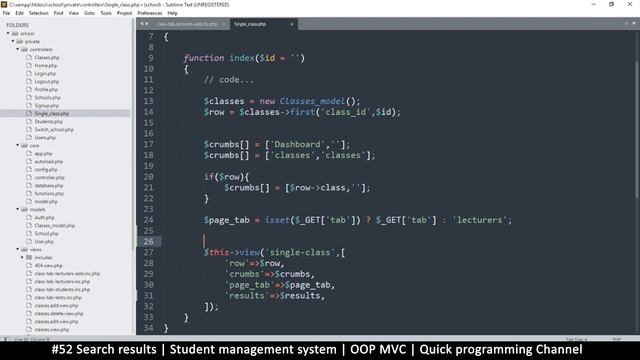
Task: Open the Edit menu
Action: pos(19,13)
